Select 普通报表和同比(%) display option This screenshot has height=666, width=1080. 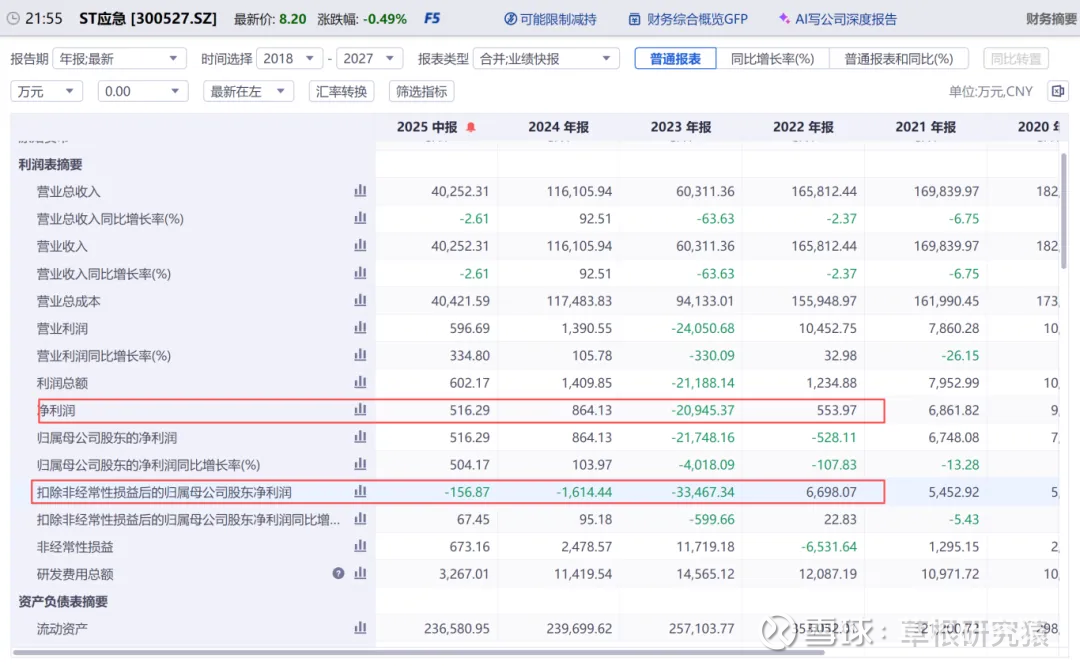coord(899,59)
